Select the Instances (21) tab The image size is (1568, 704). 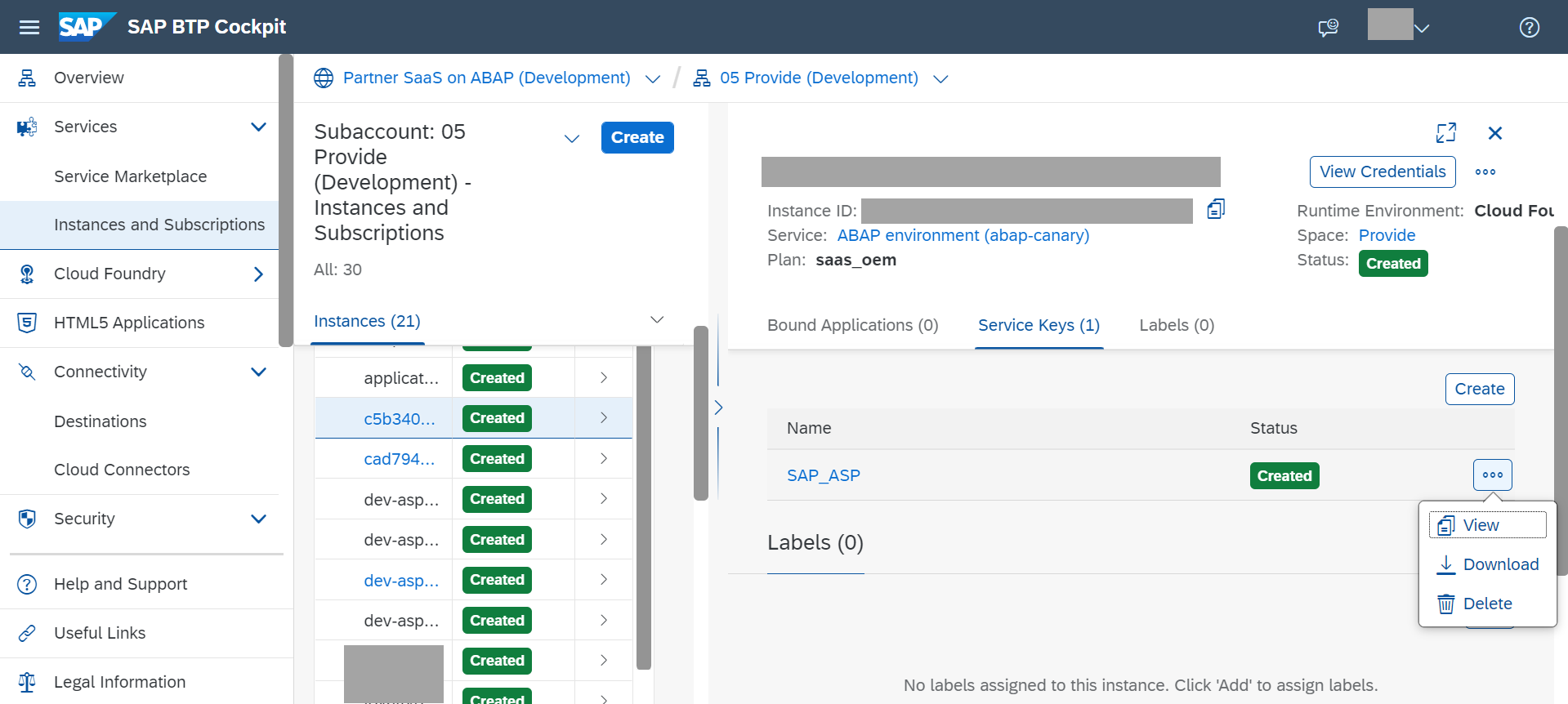click(x=367, y=321)
